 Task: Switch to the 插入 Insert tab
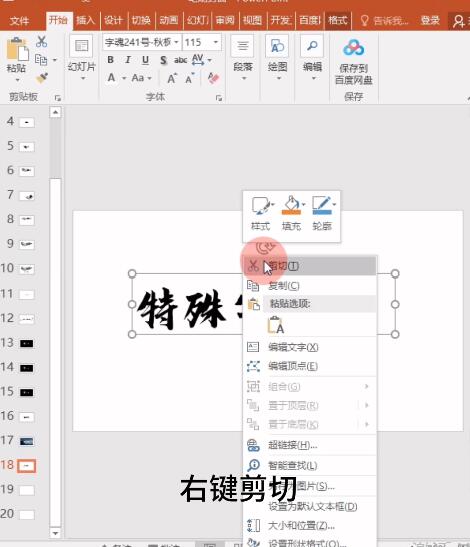pos(85,20)
